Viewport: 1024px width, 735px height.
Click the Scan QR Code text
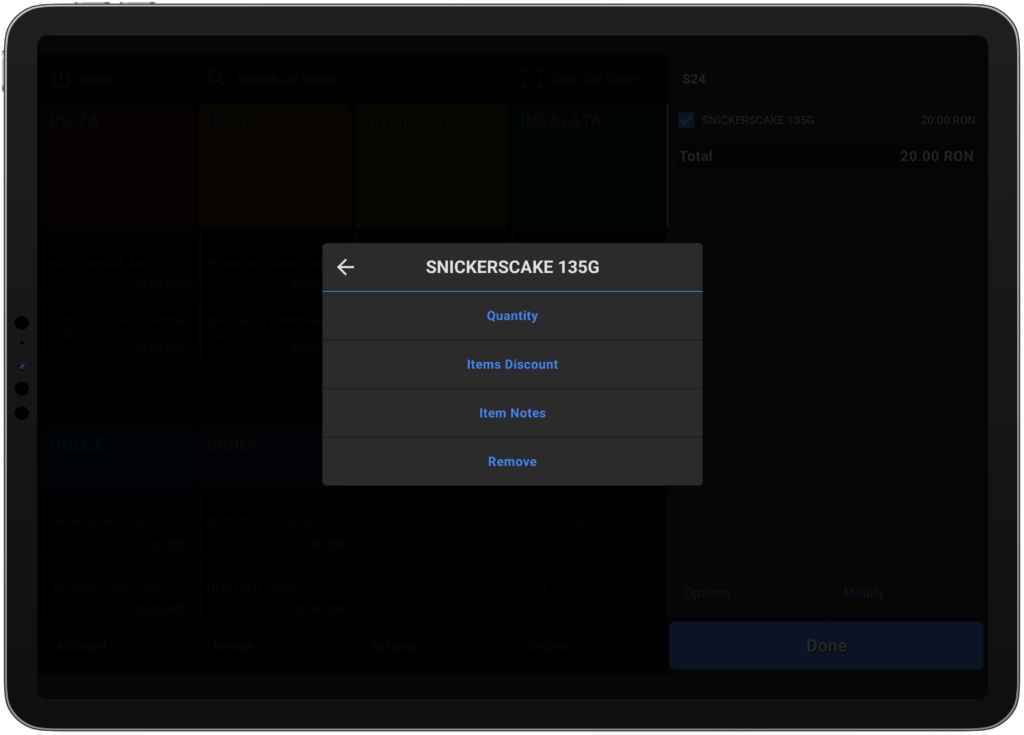point(594,79)
